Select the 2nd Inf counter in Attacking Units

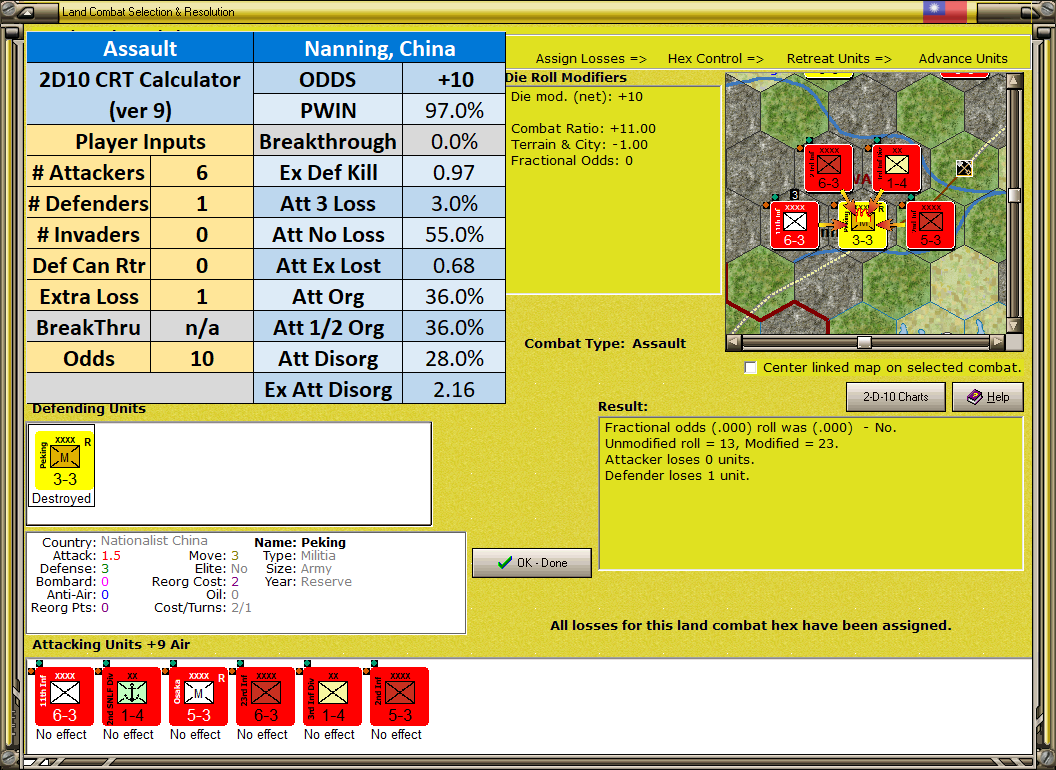click(399, 697)
